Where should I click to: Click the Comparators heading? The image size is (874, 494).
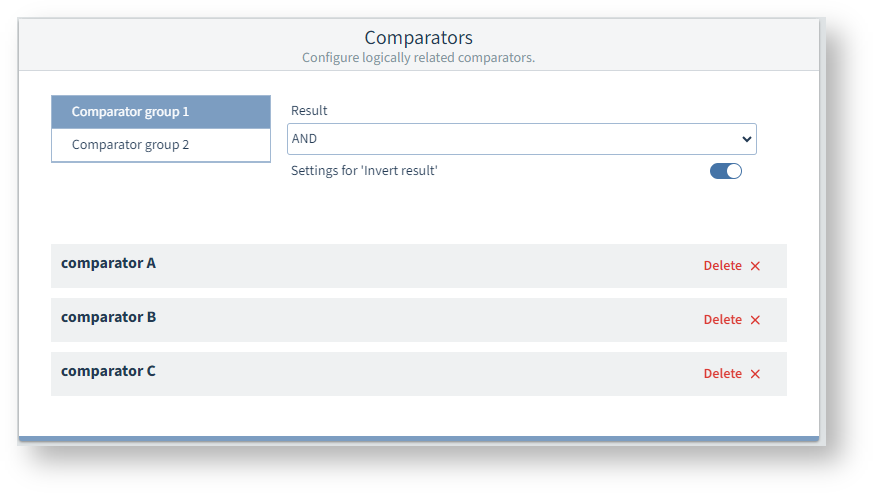click(418, 38)
